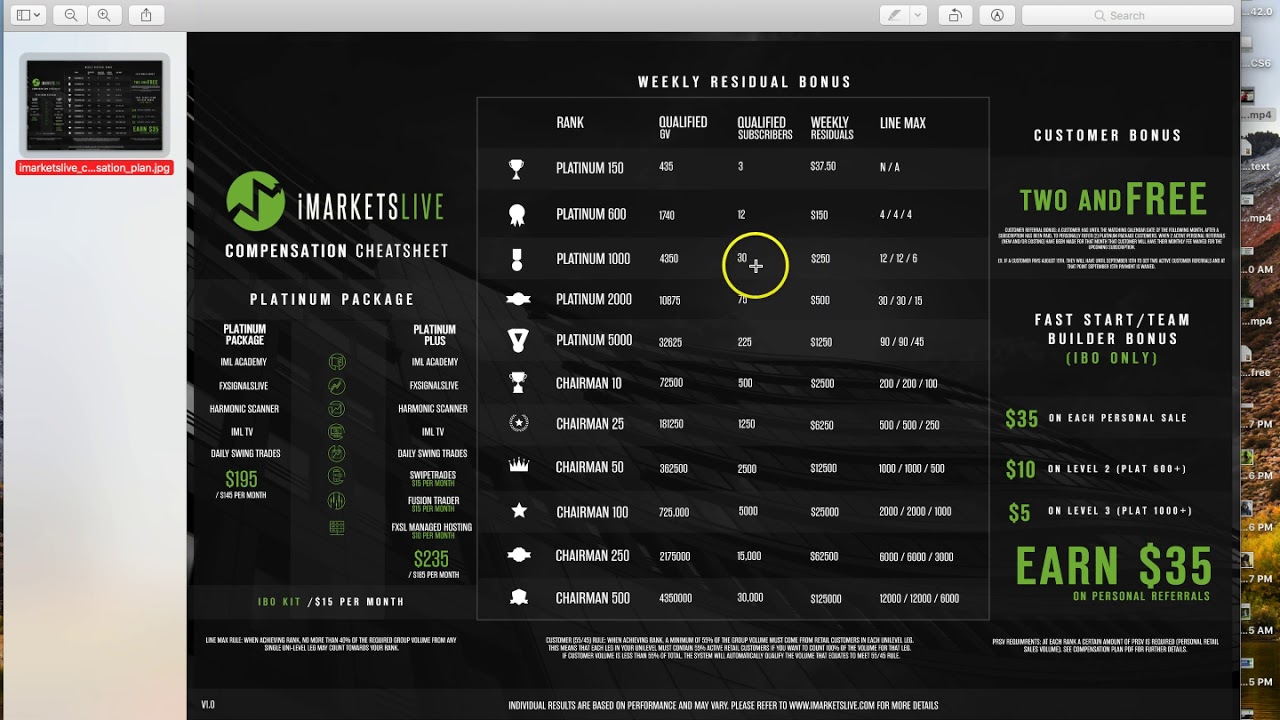Click the Harmonic Scanner feature icon
Viewport: 1280px width, 720px height.
tap(337, 409)
